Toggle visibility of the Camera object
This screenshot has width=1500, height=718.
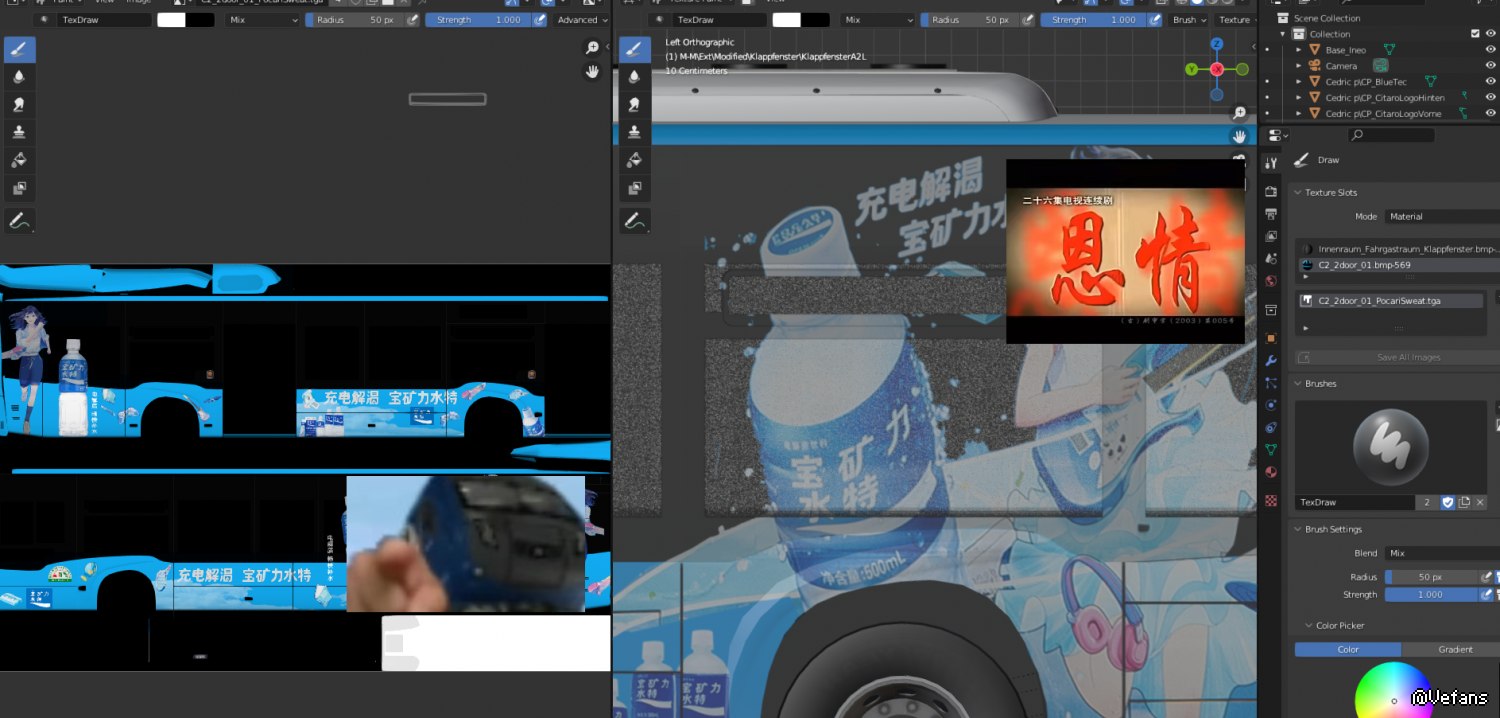[1490, 65]
